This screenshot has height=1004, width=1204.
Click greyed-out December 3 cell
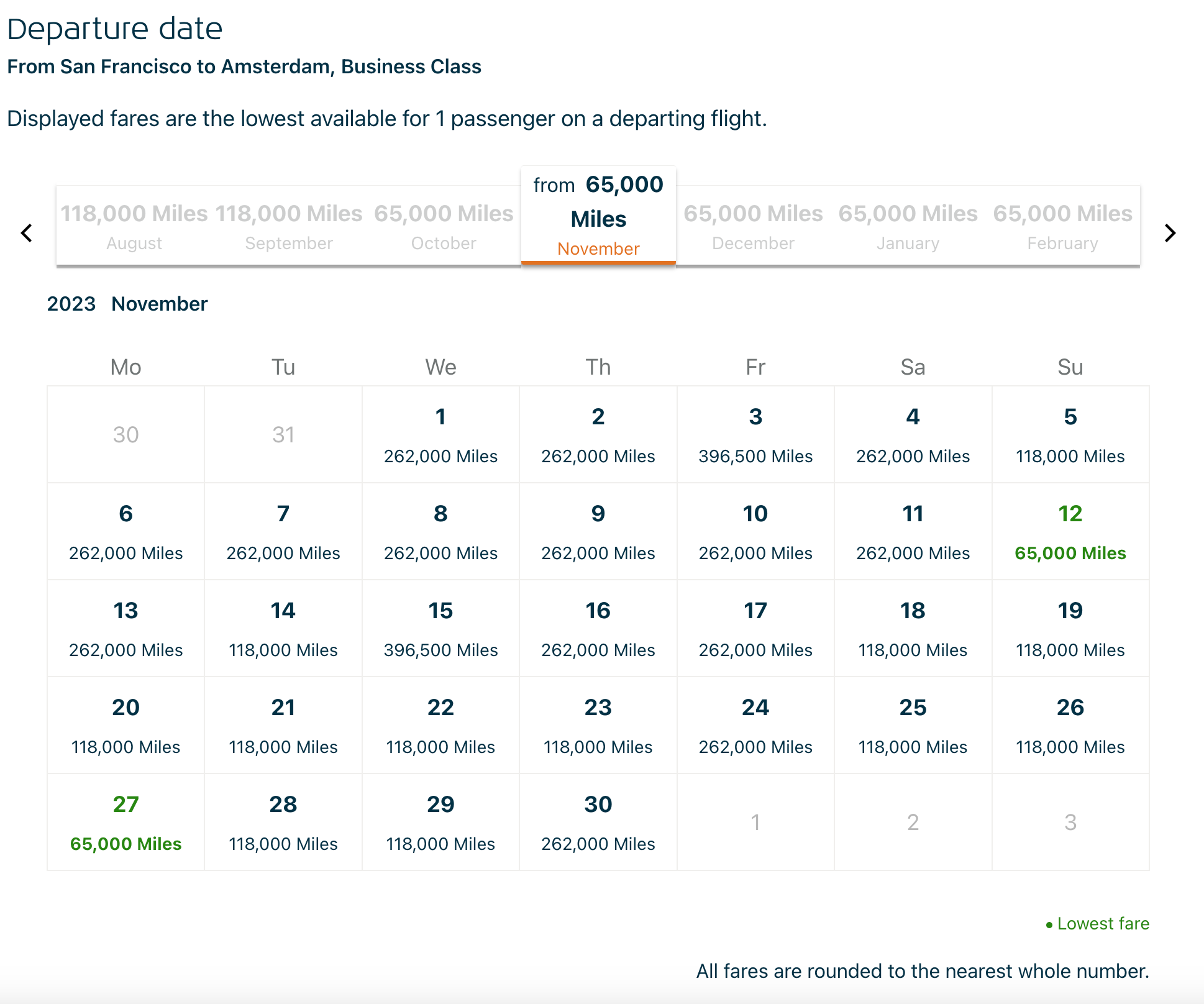pyautogui.click(x=1070, y=823)
